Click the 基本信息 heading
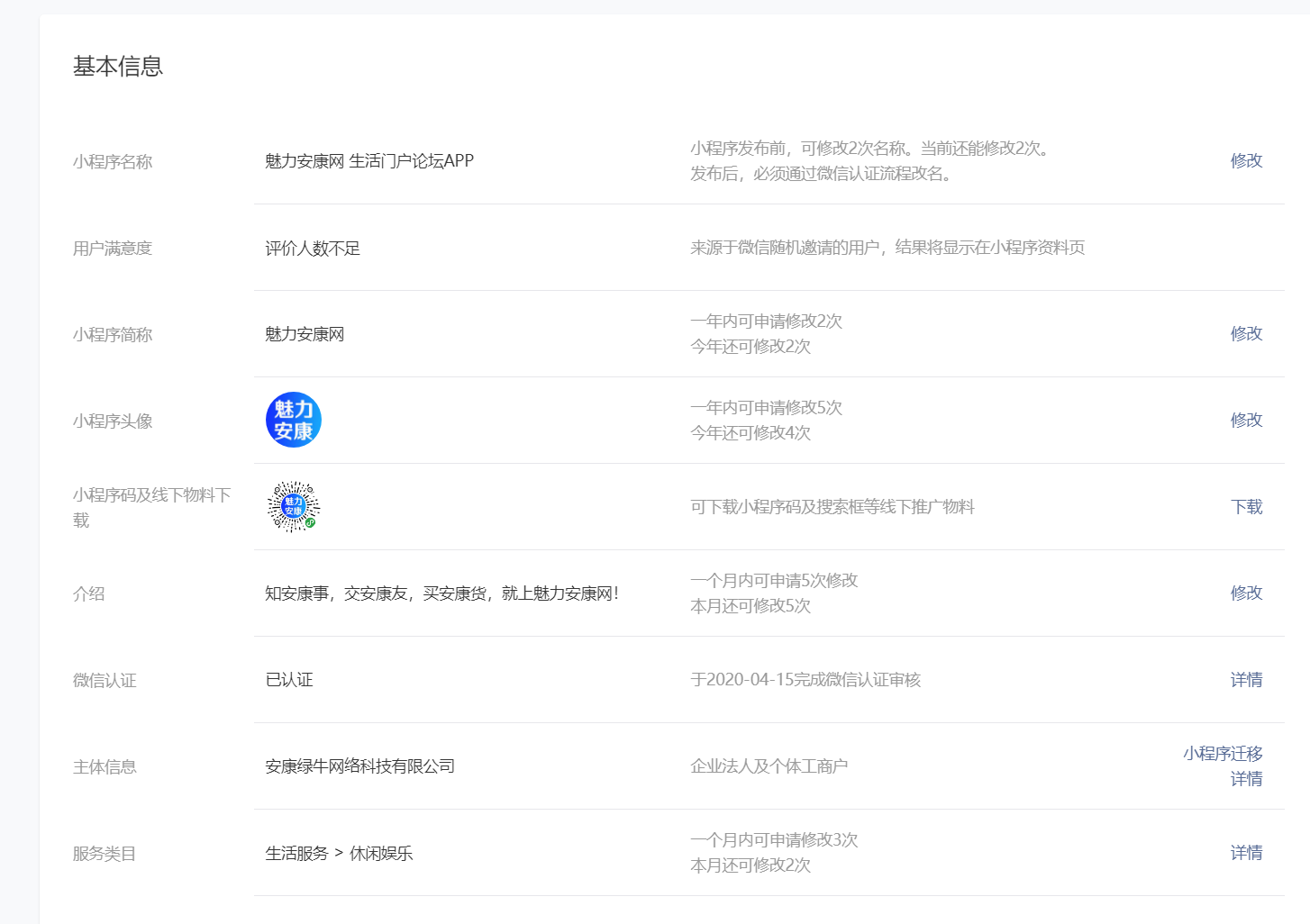Screen dimensions: 1310x924 (x=118, y=66)
